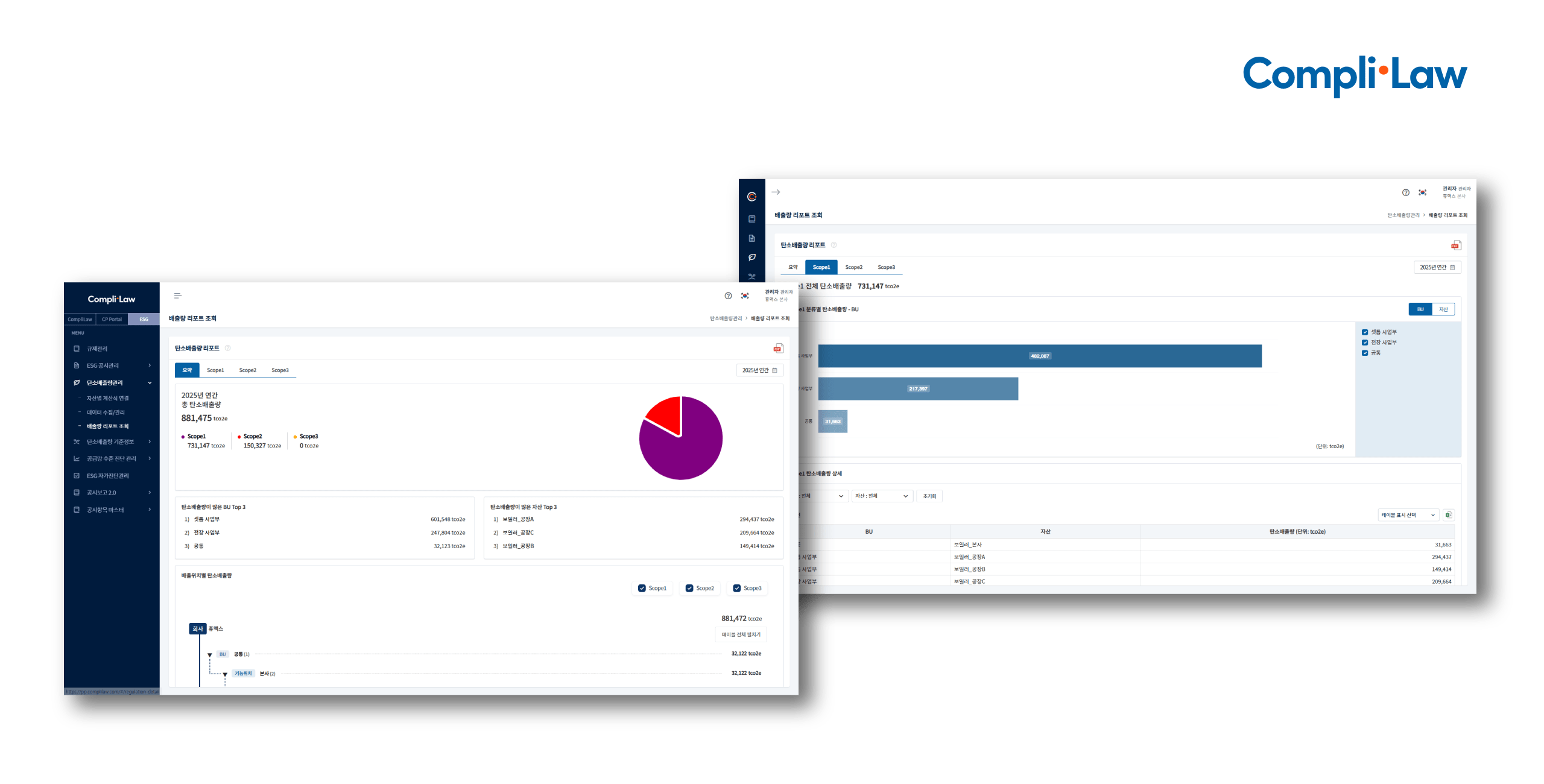Click the leaf carbon icon in the collapsed sidebar
The width and height of the screenshot is (1544, 784).
click(x=751, y=258)
